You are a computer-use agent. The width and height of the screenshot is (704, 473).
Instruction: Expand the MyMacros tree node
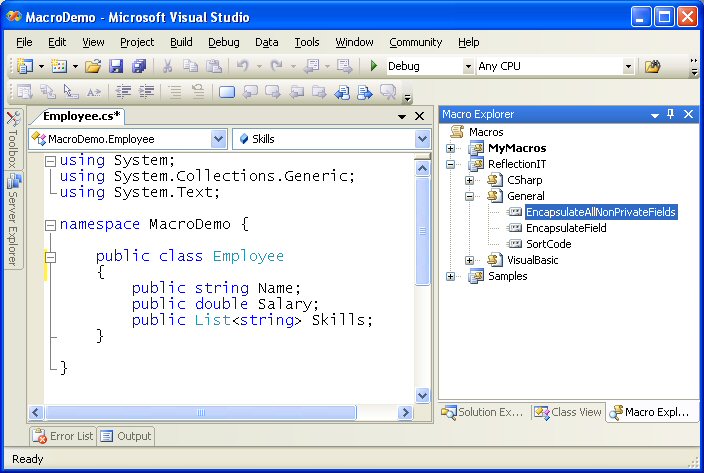pos(450,148)
